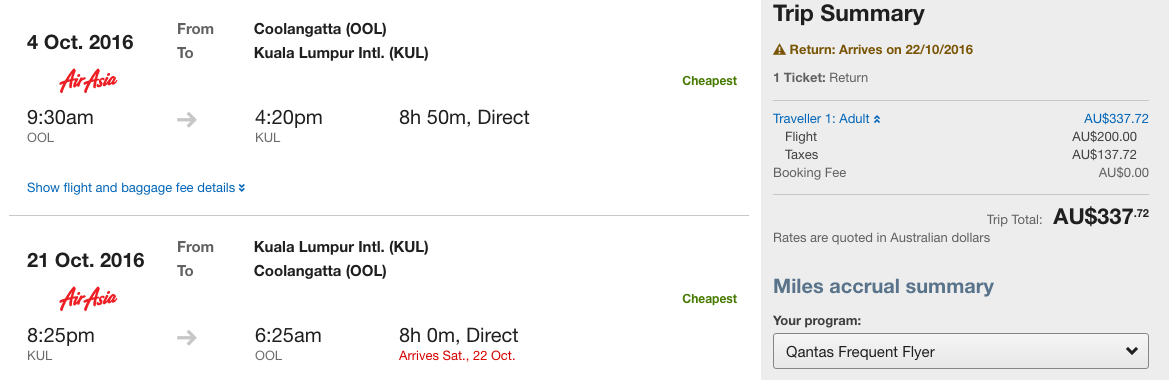The height and width of the screenshot is (380, 1169).
Task: Collapse the Traveller 1: Adult breakdown
Action: click(827, 118)
